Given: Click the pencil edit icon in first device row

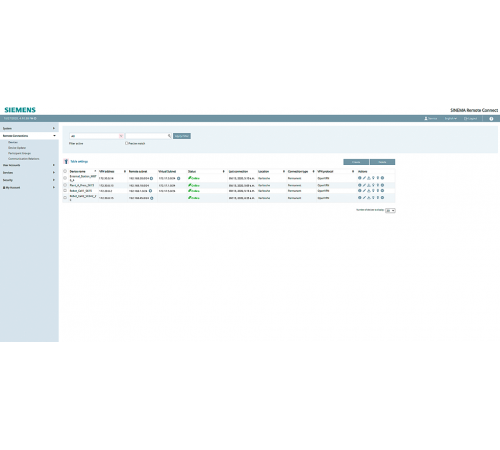Looking at the screenshot, I should coord(364,178).
